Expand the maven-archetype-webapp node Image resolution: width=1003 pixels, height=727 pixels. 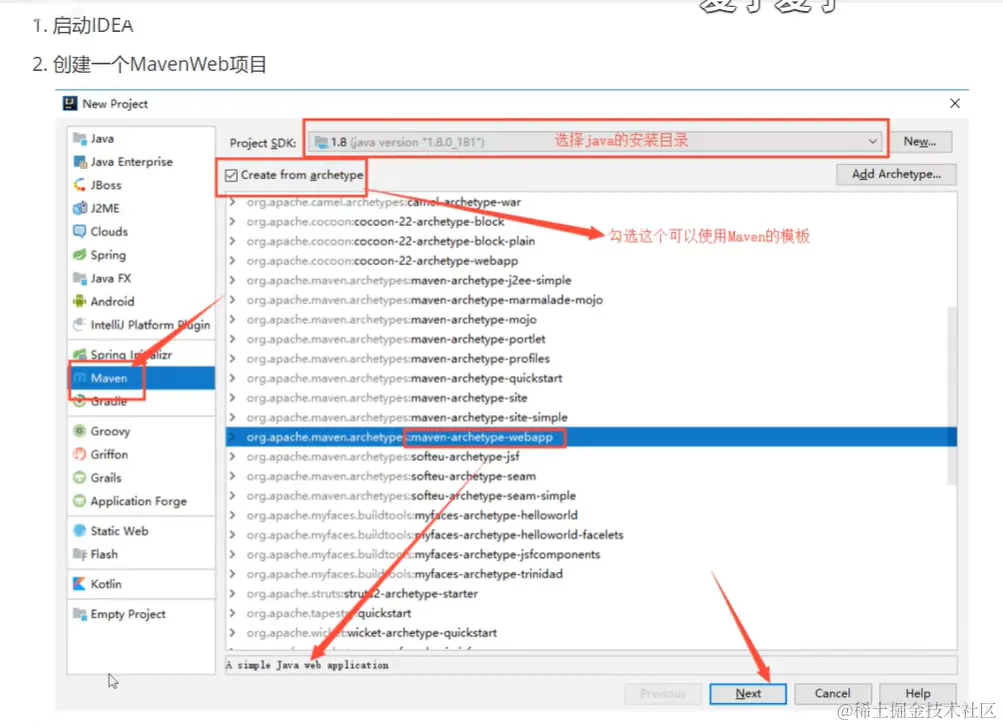(x=233, y=437)
